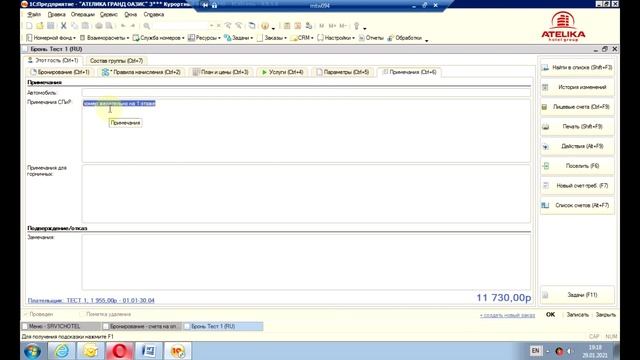
Task: Expand the Номерной фонд dropdown menu
Action: pos(51,38)
